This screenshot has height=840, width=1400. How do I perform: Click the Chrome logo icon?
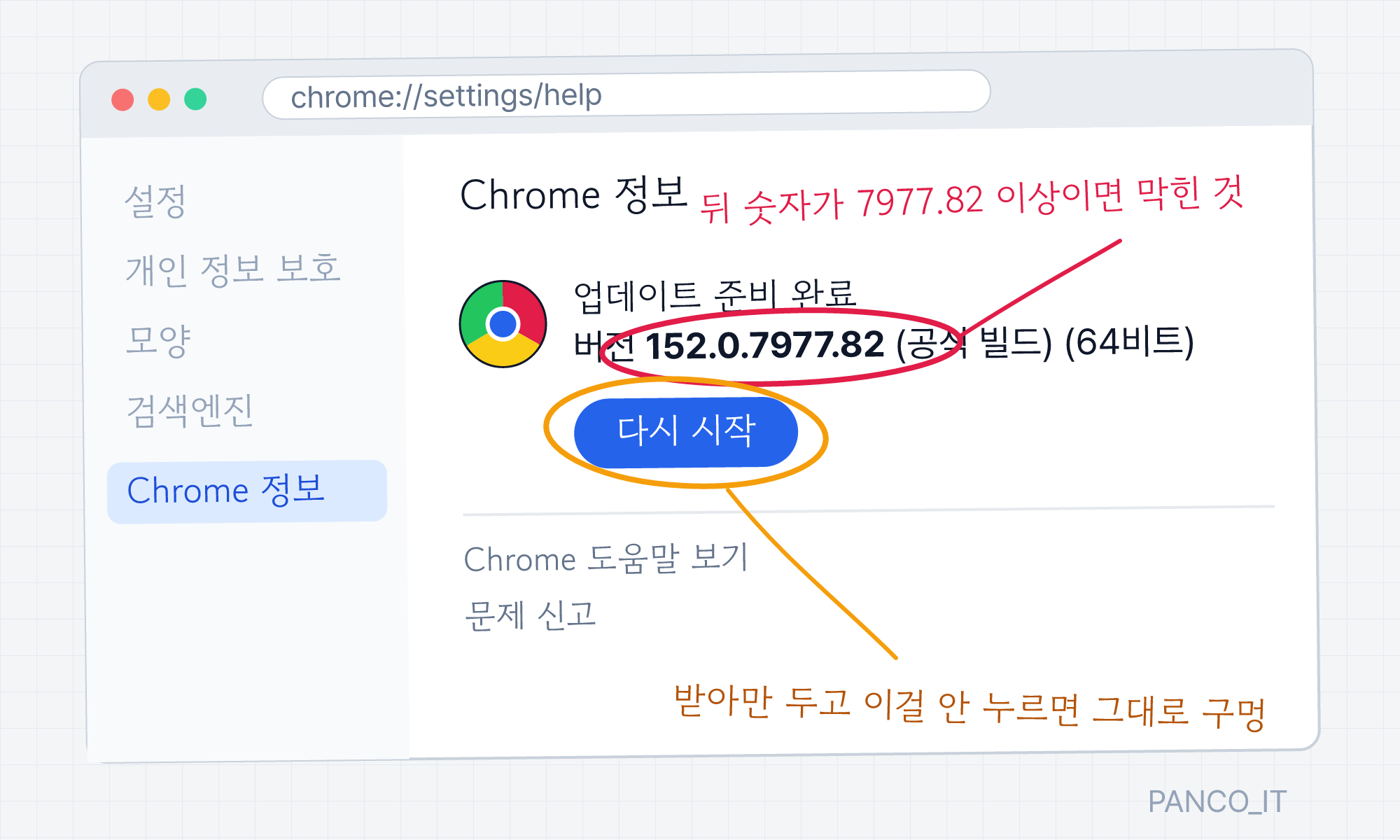503,324
